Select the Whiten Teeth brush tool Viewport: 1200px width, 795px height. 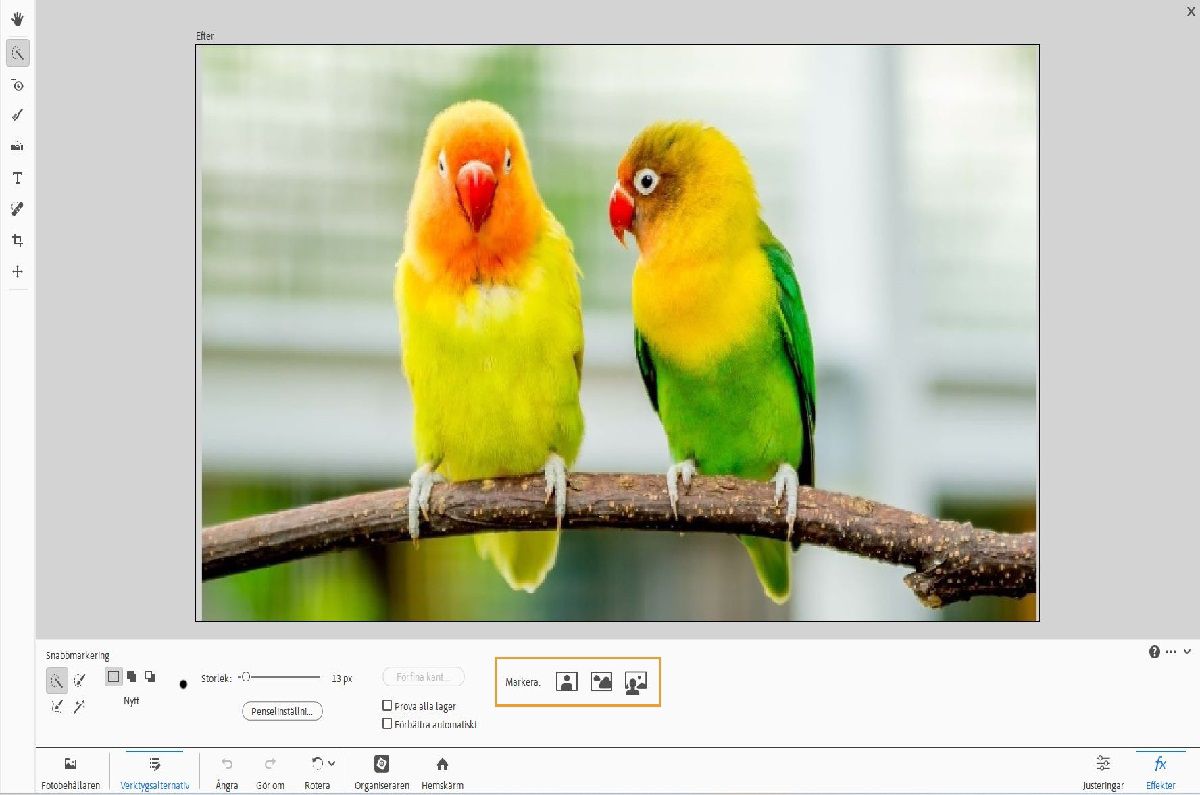[x=17, y=116]
